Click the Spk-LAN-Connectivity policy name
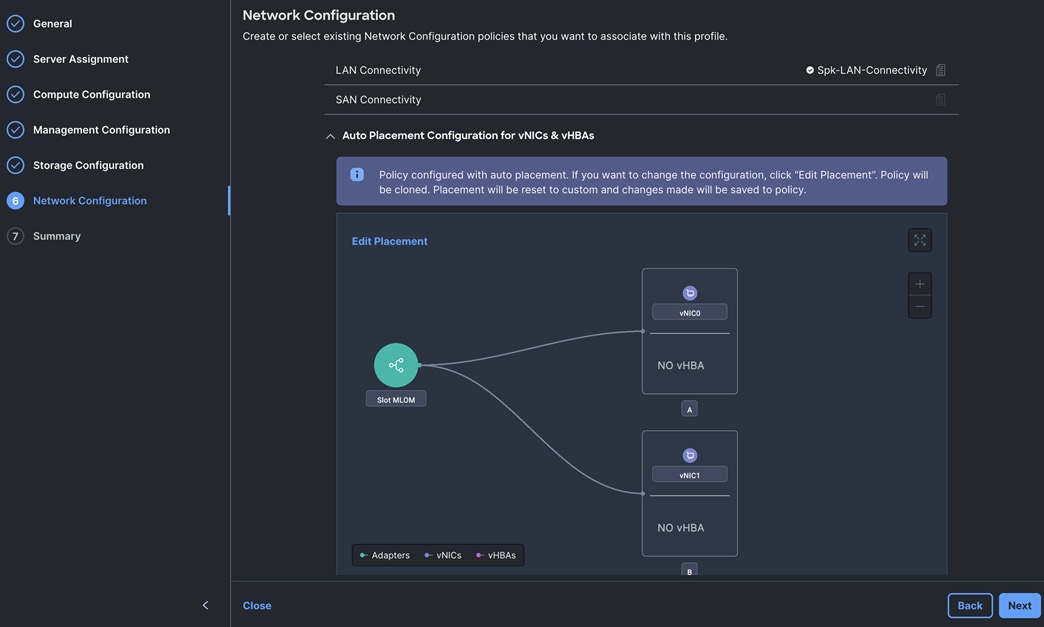This screenshot has width=1044, height=627. click(872, 70)
